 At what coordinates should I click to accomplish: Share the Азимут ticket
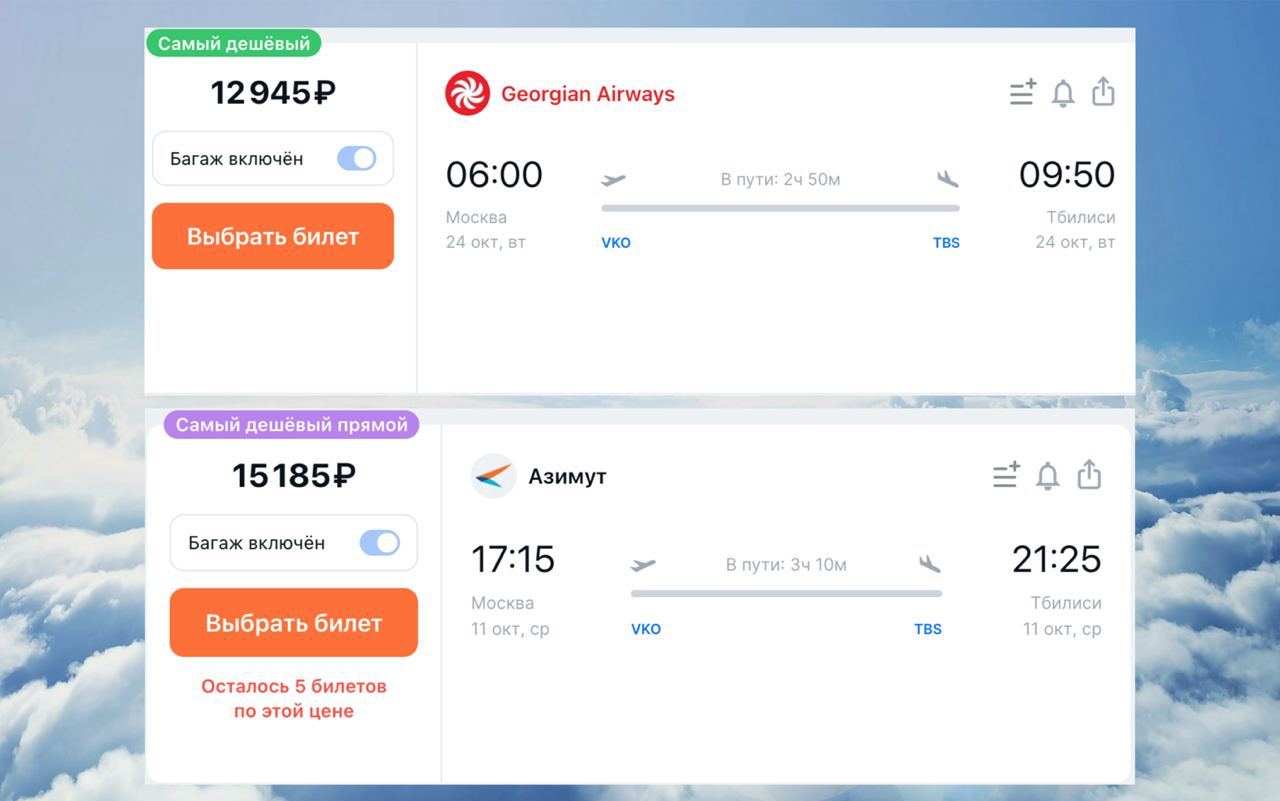tap(1089, 474)
